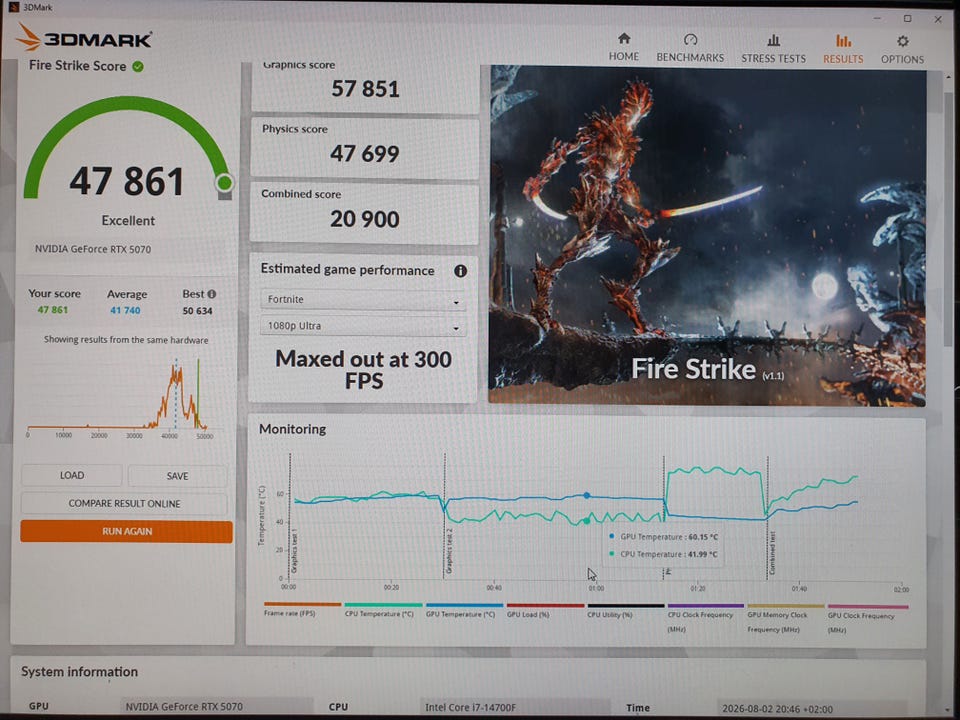
Task: Click NVIDIA GeForce RTX 5070 under gauge
Action: click(x=93, y=249)
